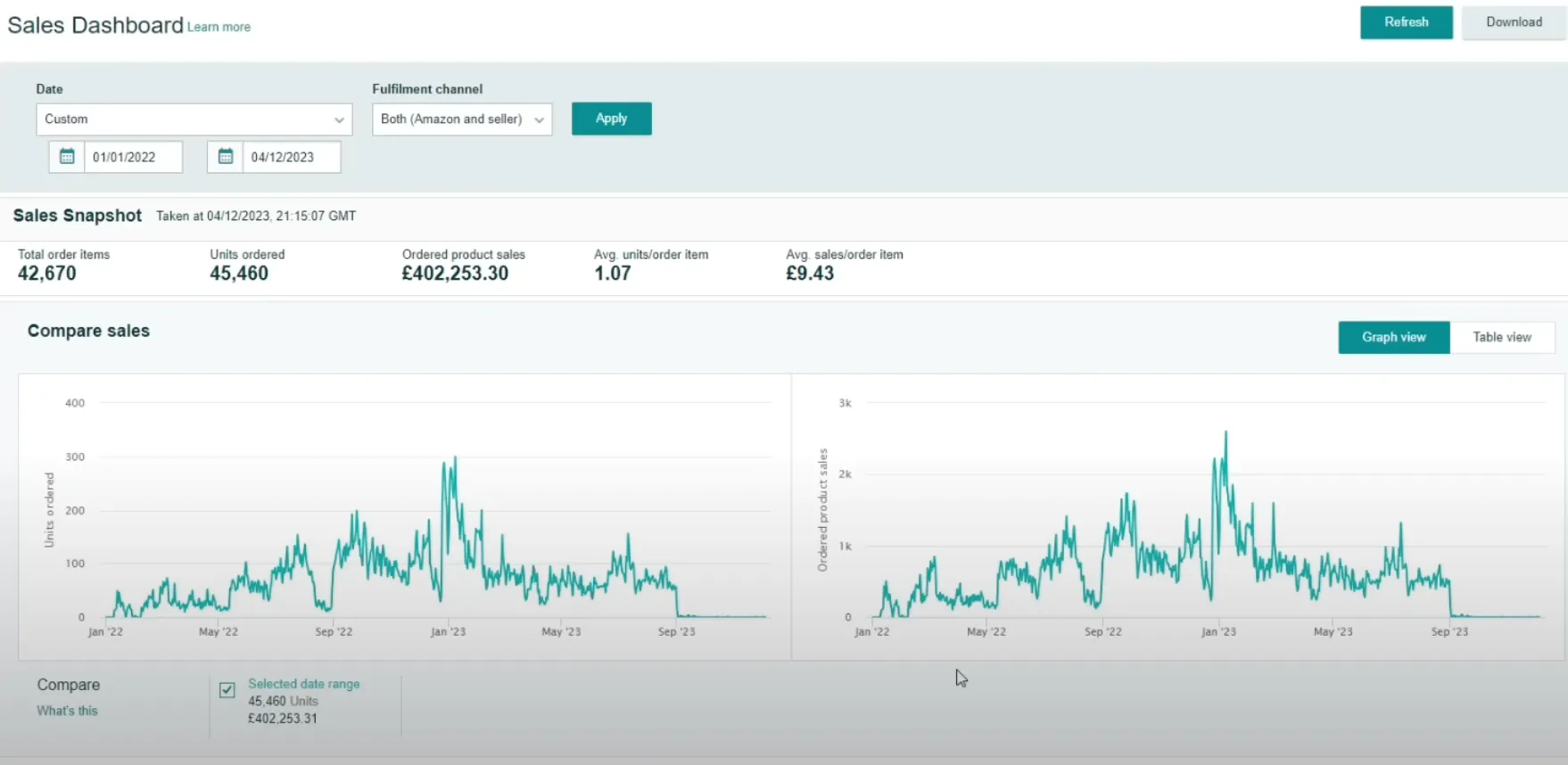This screenshot has height=765, width=1568.
Task: Click the Selected date range label
Action: [x=304, y=684]
